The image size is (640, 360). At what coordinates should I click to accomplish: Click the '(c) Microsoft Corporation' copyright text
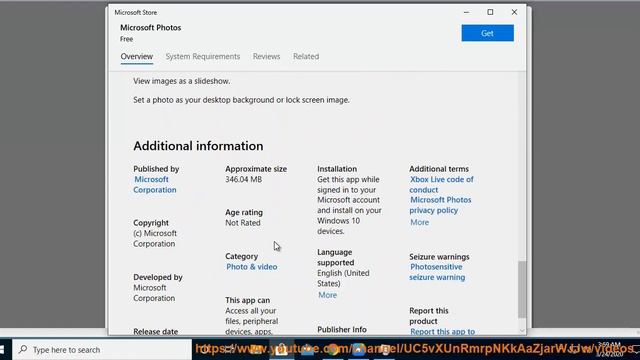tap(155, 238)
